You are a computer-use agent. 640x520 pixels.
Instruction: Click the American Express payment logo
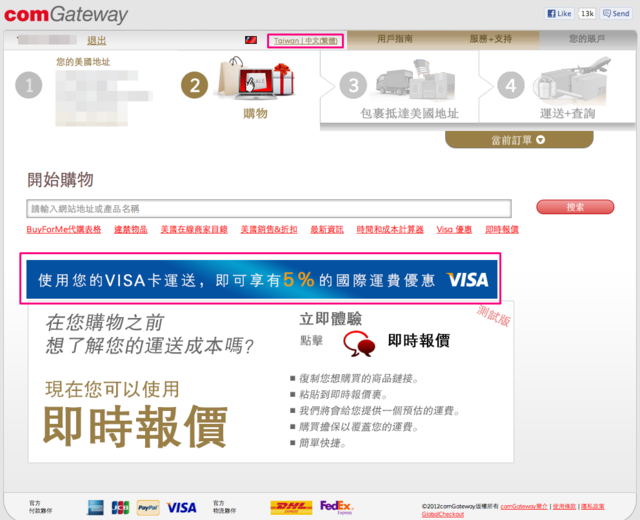click(x=95, y=507)
